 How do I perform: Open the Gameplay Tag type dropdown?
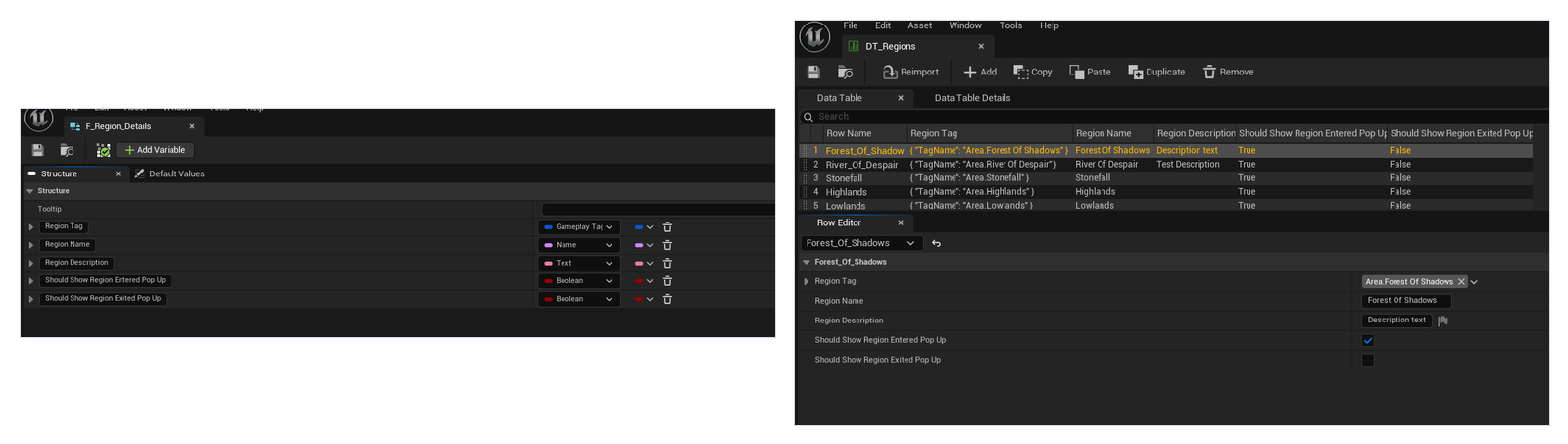pyautogui.click(x=579, y=227)
